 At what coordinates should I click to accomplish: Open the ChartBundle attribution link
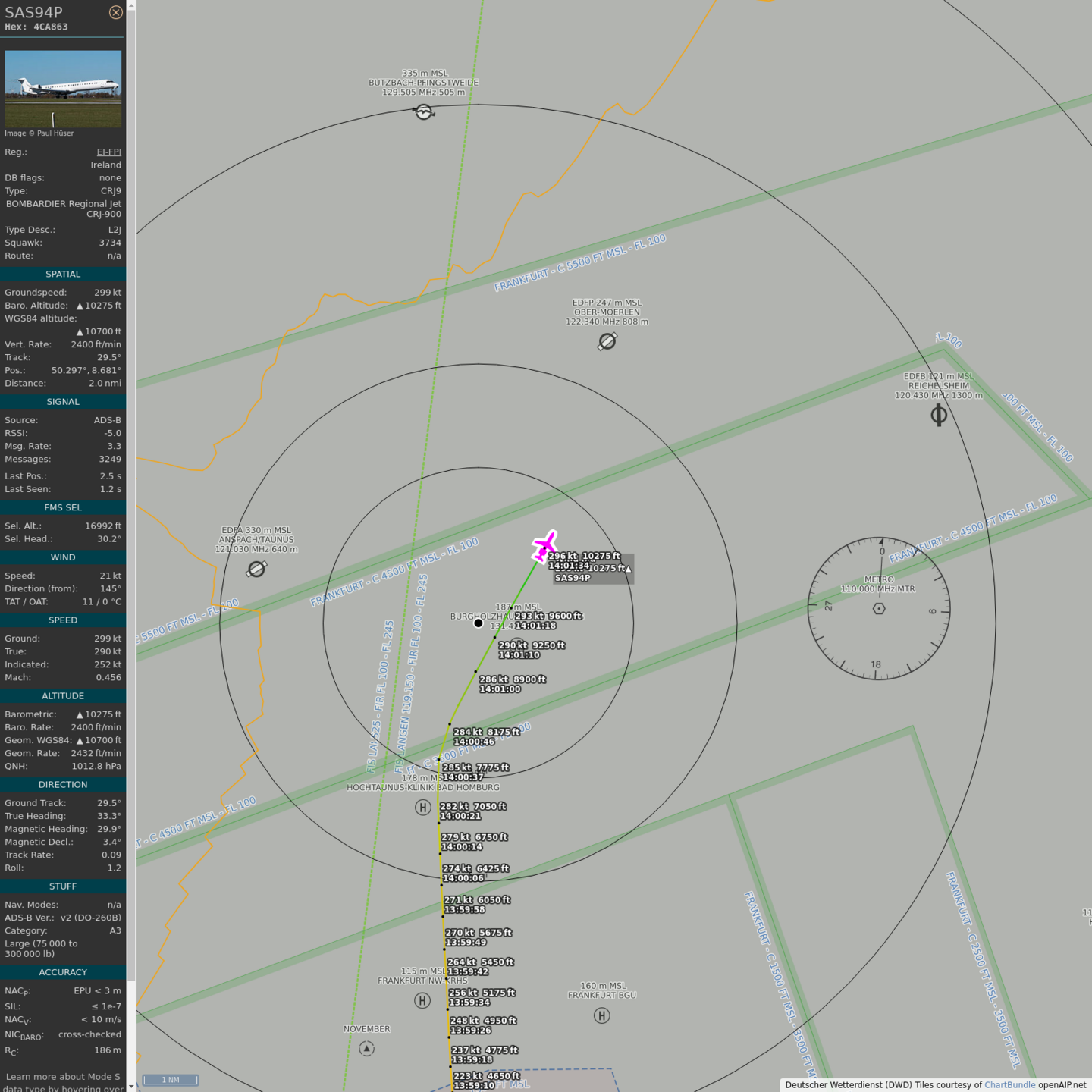point(1009,1085)
